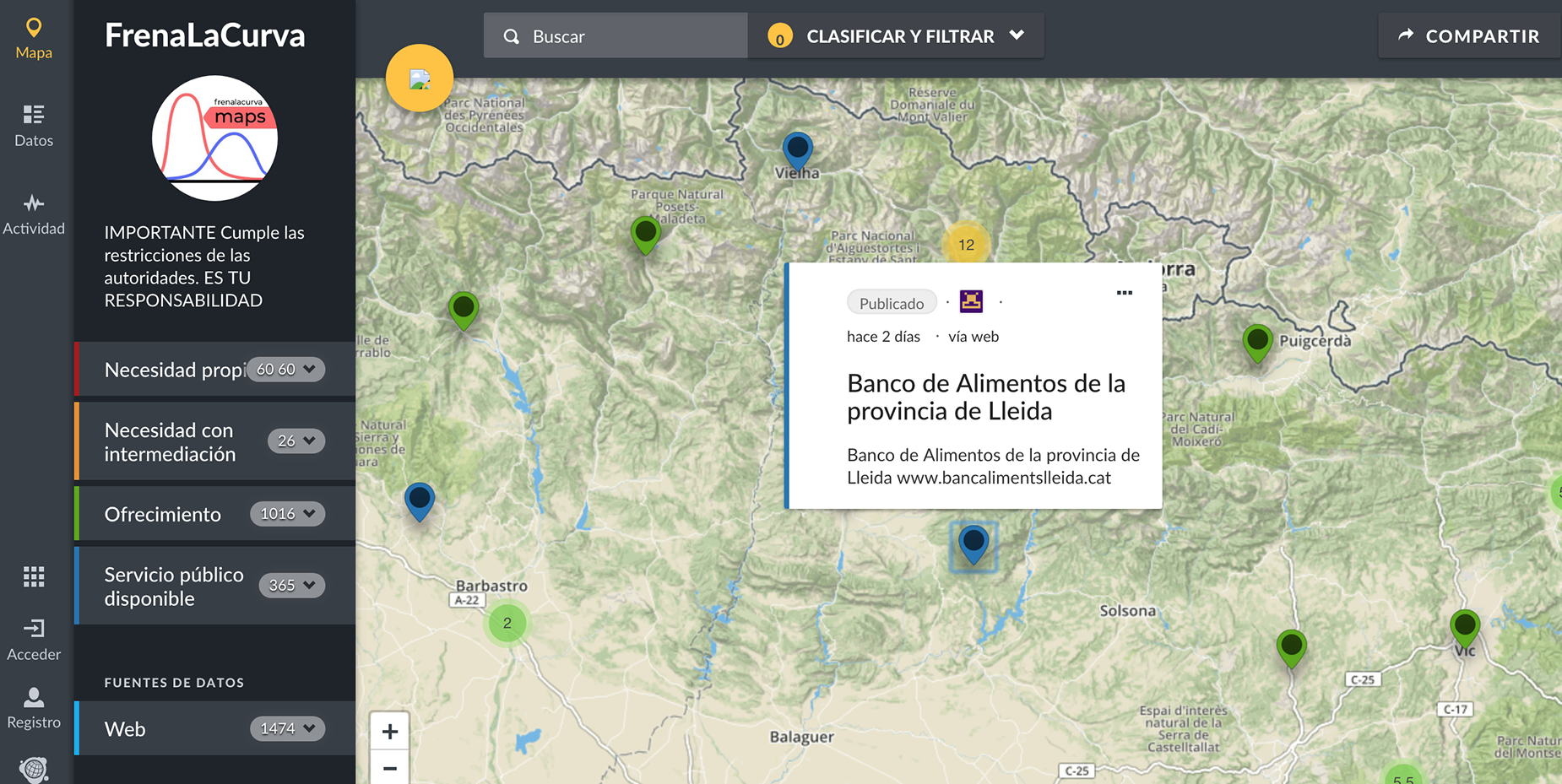The width and height of the screenshot is (1562, 784).
Task: Open the Banco de Alimentos post title
Action: point(986,397)
